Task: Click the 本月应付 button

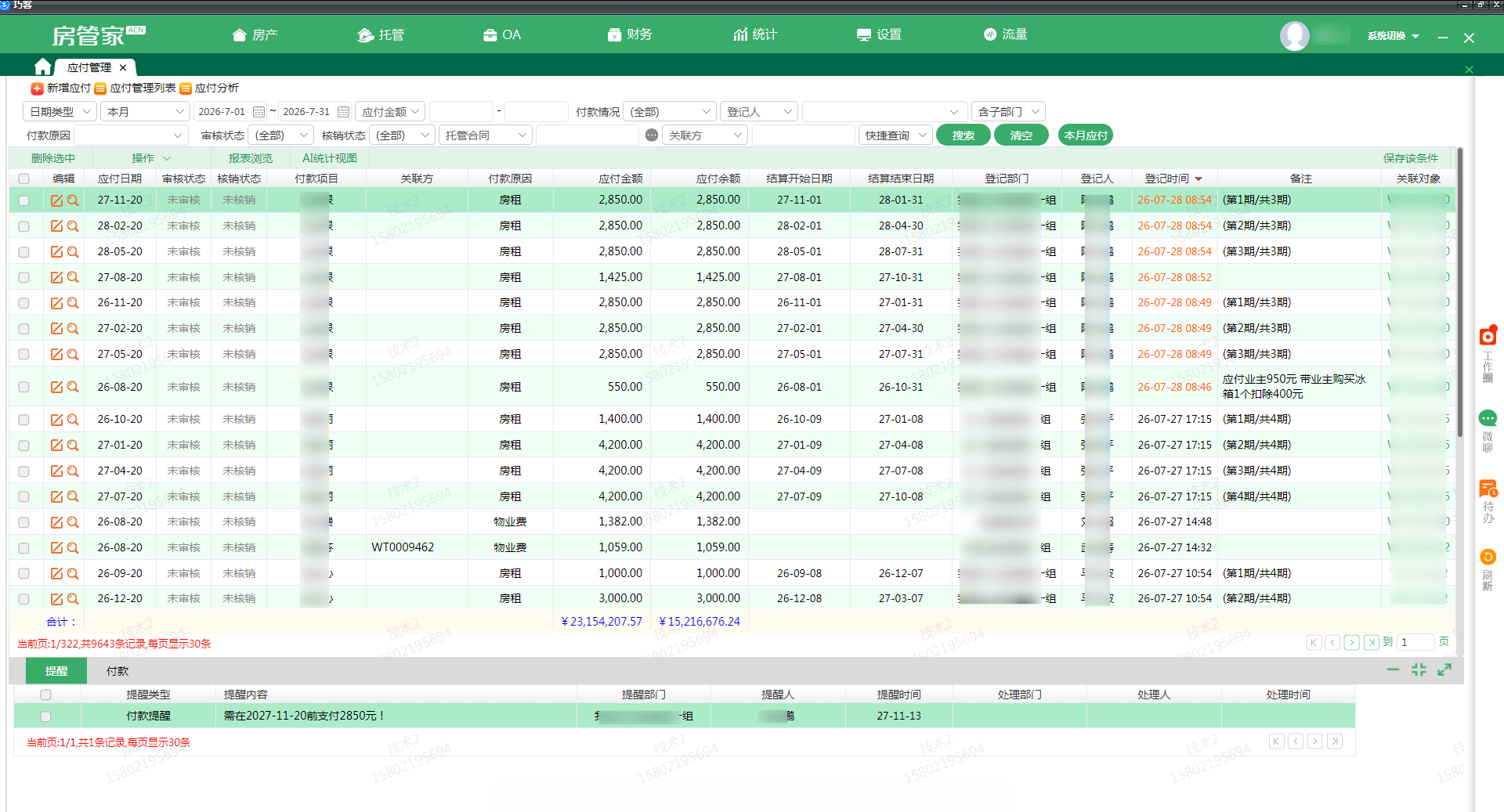Action: click(1086, 135)
